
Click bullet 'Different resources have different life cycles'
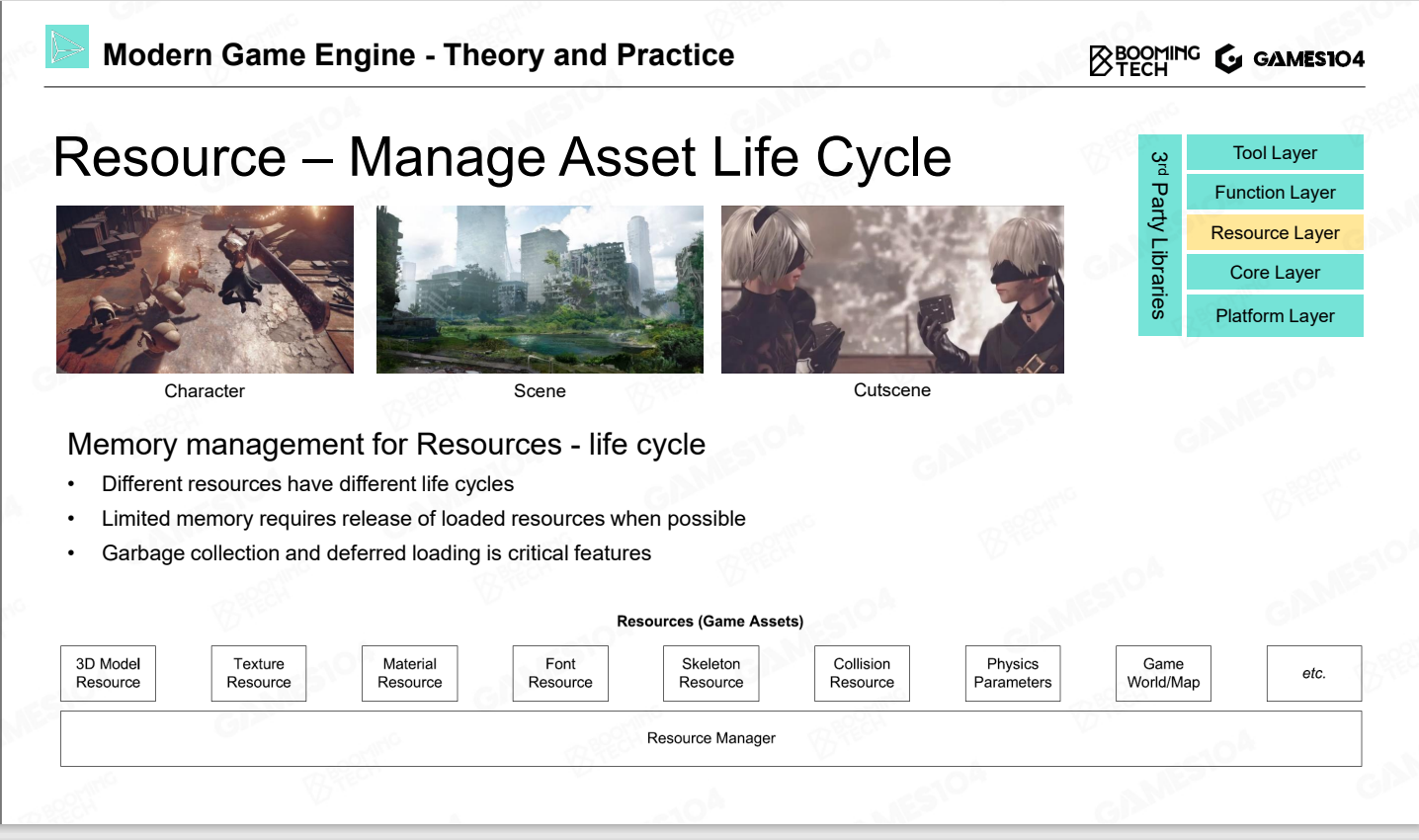point(307,484)
